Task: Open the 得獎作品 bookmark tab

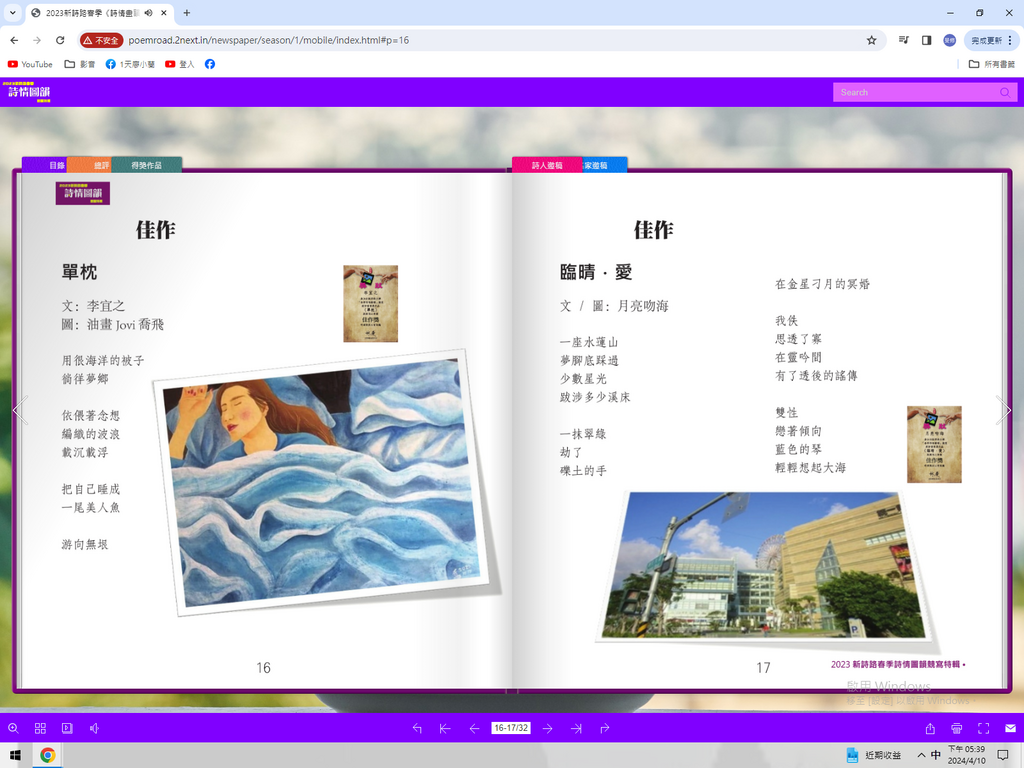Action: pyautogui.click(x=146, y=165)
